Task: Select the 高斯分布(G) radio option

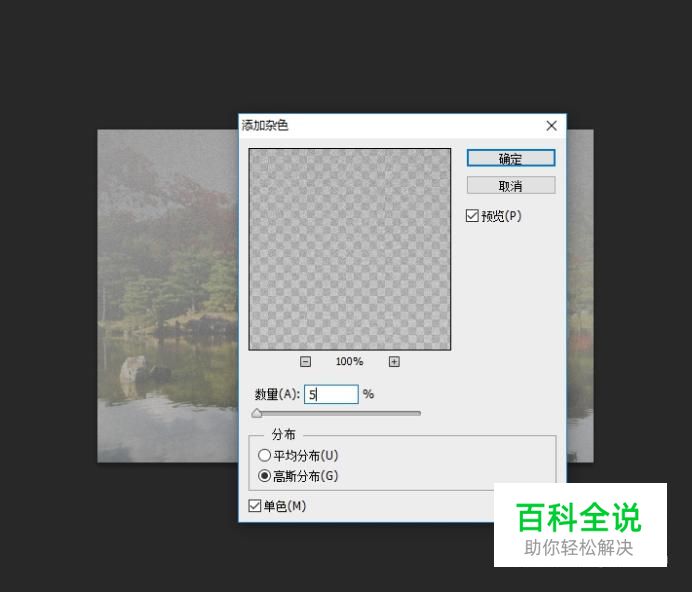Action: coord(264,476)
